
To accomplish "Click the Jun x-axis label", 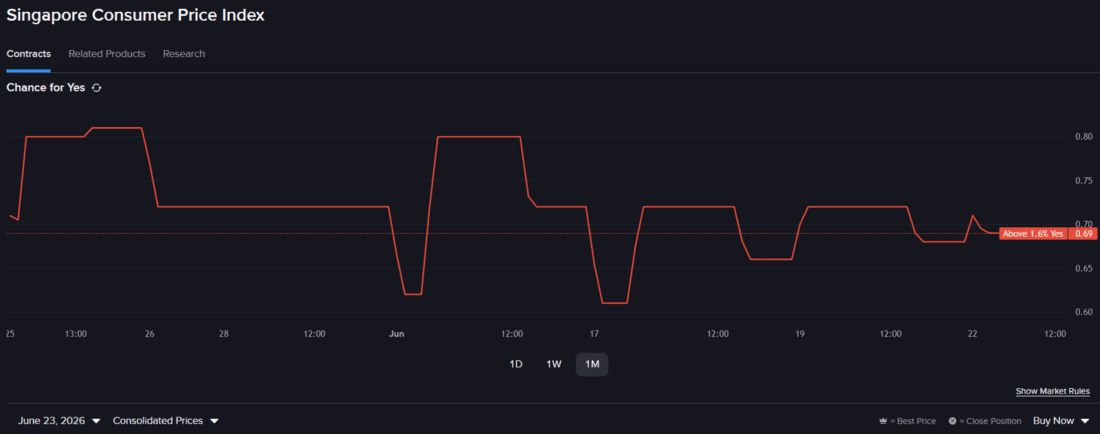I will tap(397, 334).
